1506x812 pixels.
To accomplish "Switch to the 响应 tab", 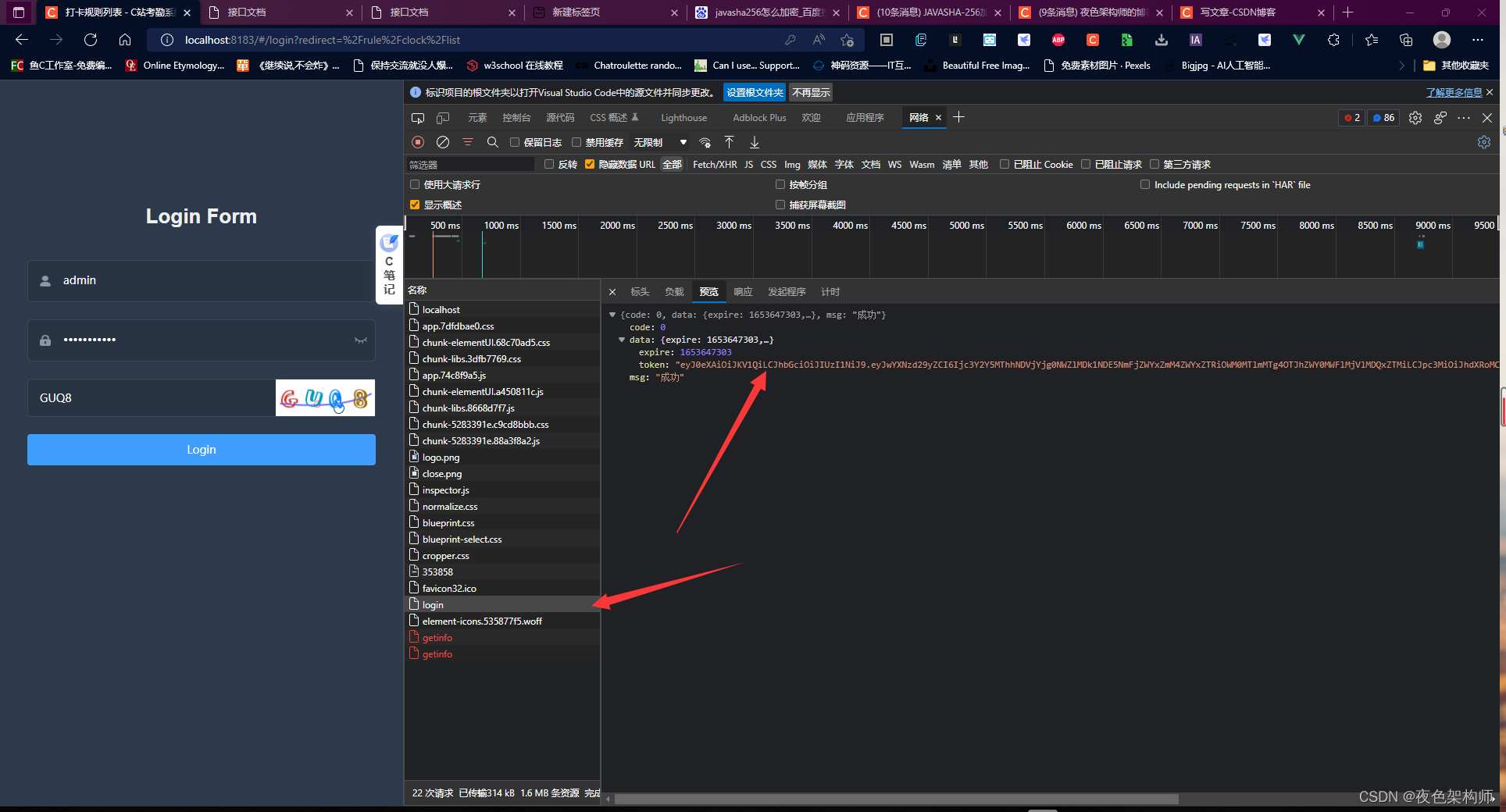I will click(743, 292).
